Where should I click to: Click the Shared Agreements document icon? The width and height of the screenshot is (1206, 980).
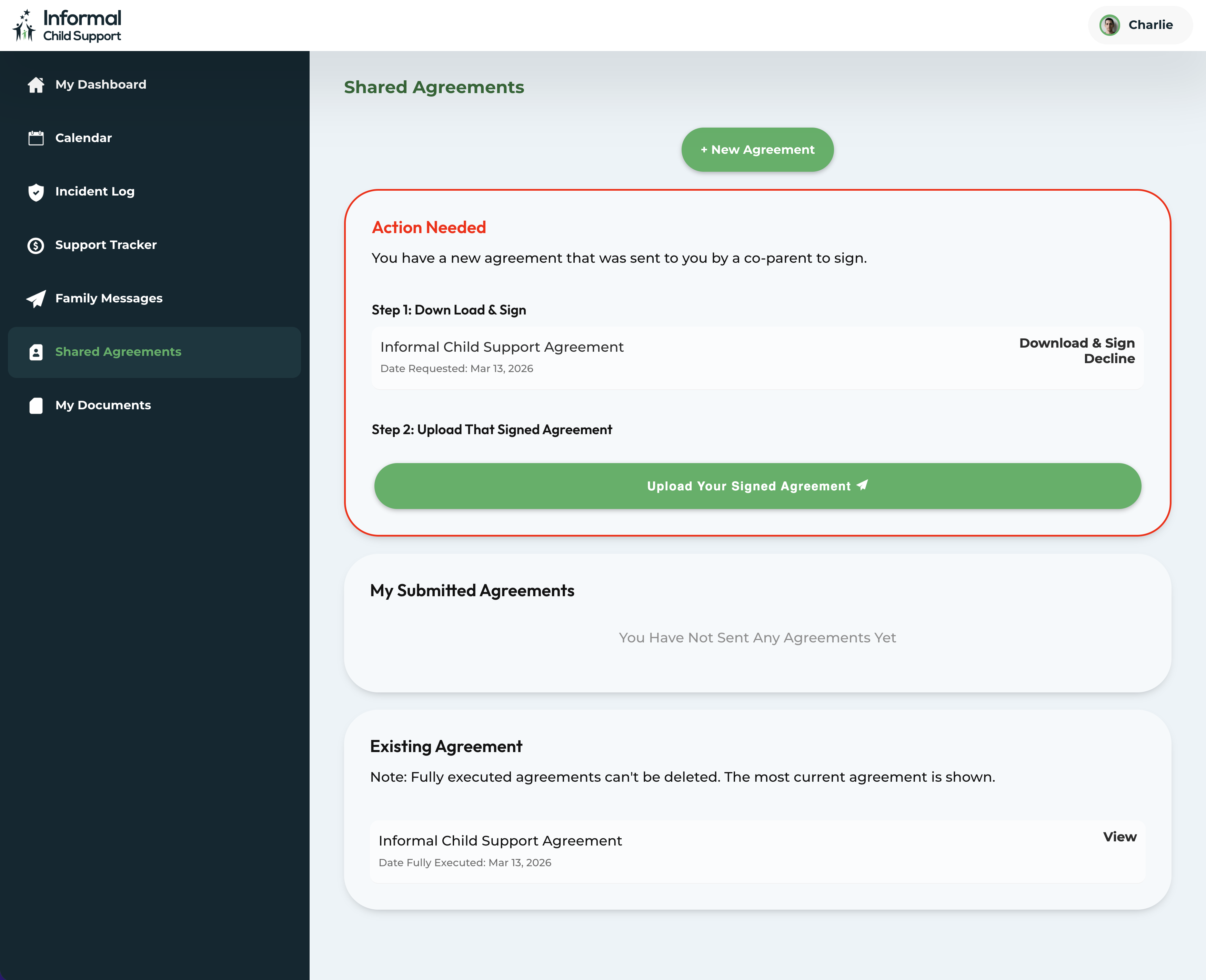click(36, 352)
